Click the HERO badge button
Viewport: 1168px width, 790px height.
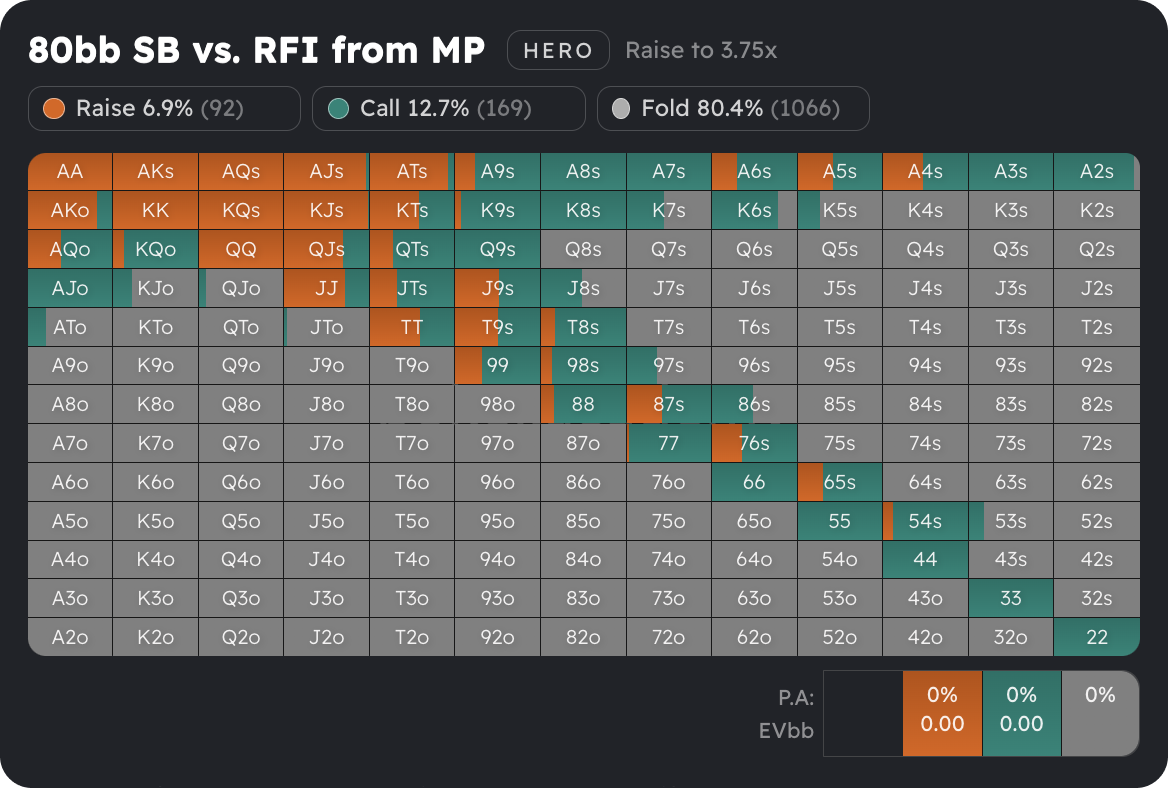pyautogui.click(x=558, y=50)
